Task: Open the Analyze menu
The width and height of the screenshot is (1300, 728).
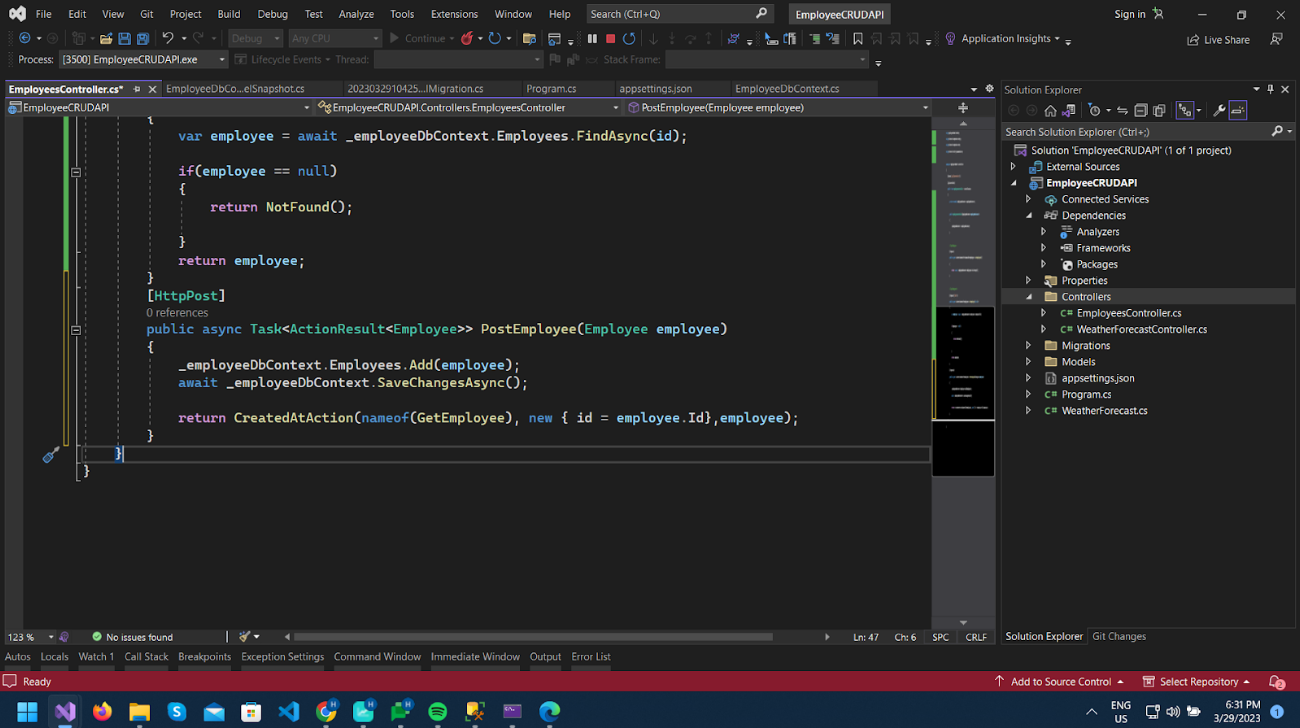Action: click(356, 14)
